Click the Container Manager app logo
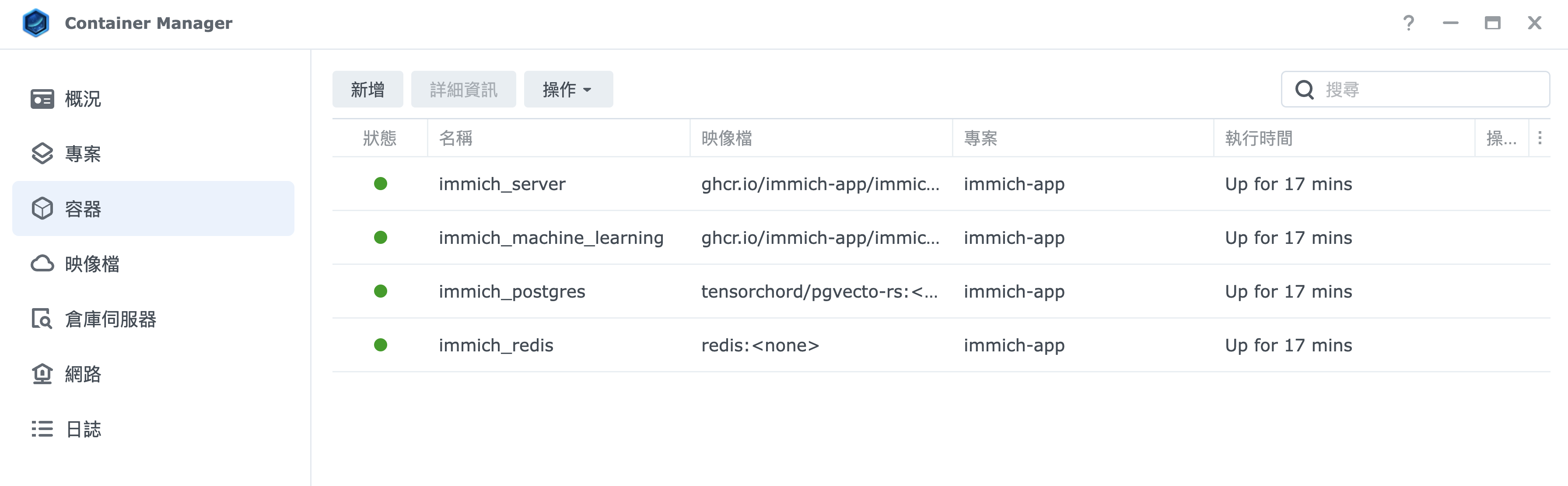Viewport: 1568px width, 486px height. click(36, 23)
